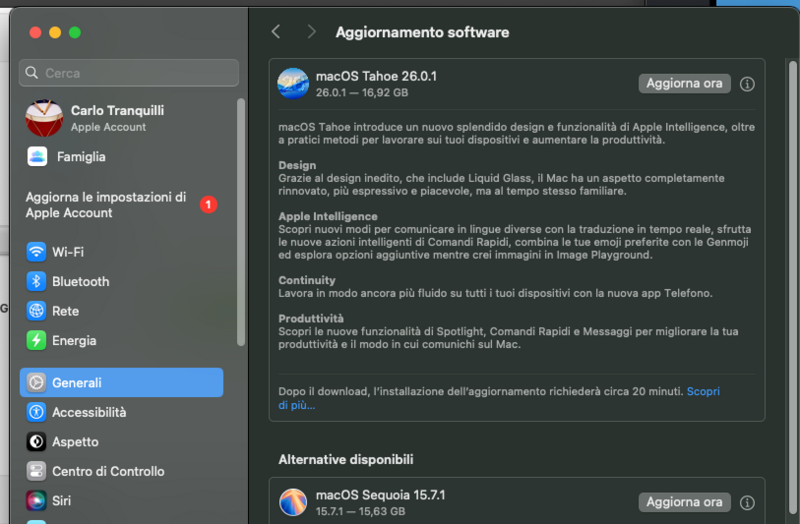Click the 26.0.1 — 16,92 GB text

pos(362,92)
